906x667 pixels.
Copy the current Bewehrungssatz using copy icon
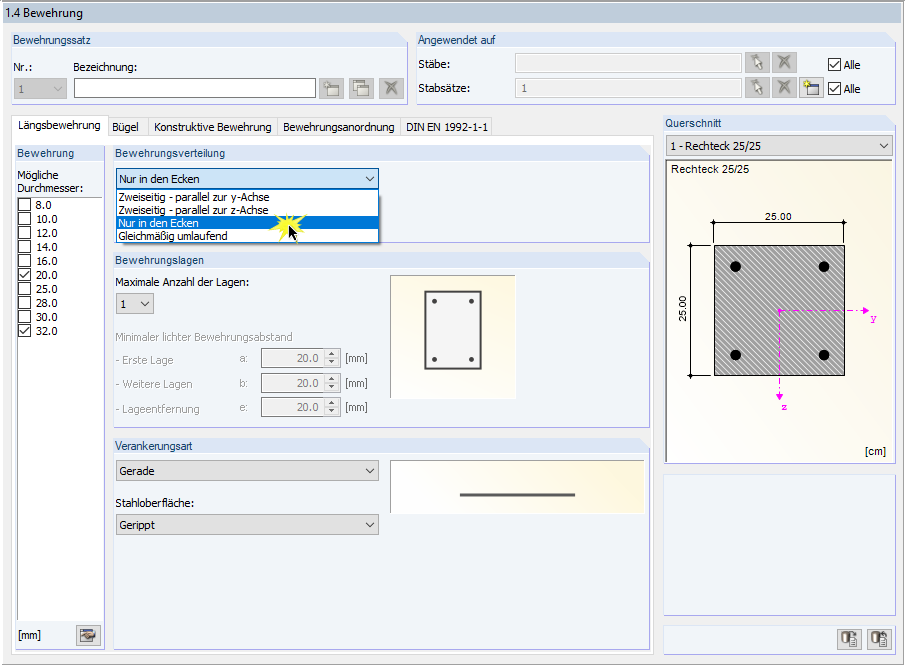pos(359,88)
